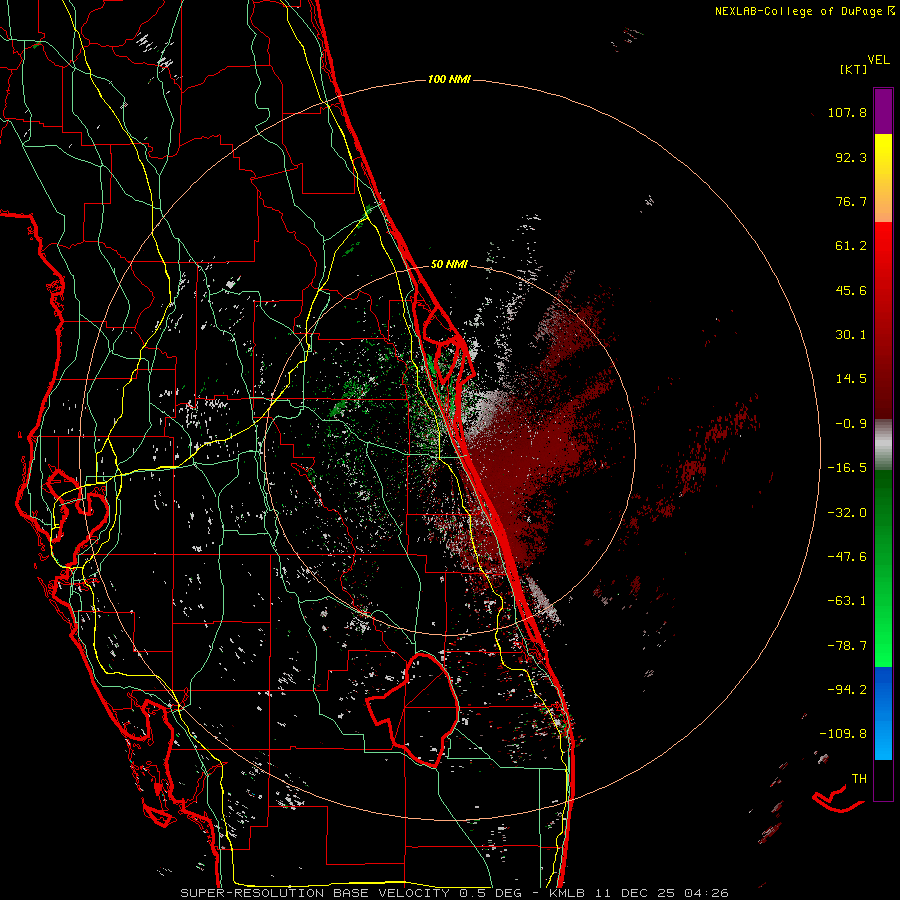Click the -32.0 legend value
The image size is (900, 900).
click(x=847, y=513)
